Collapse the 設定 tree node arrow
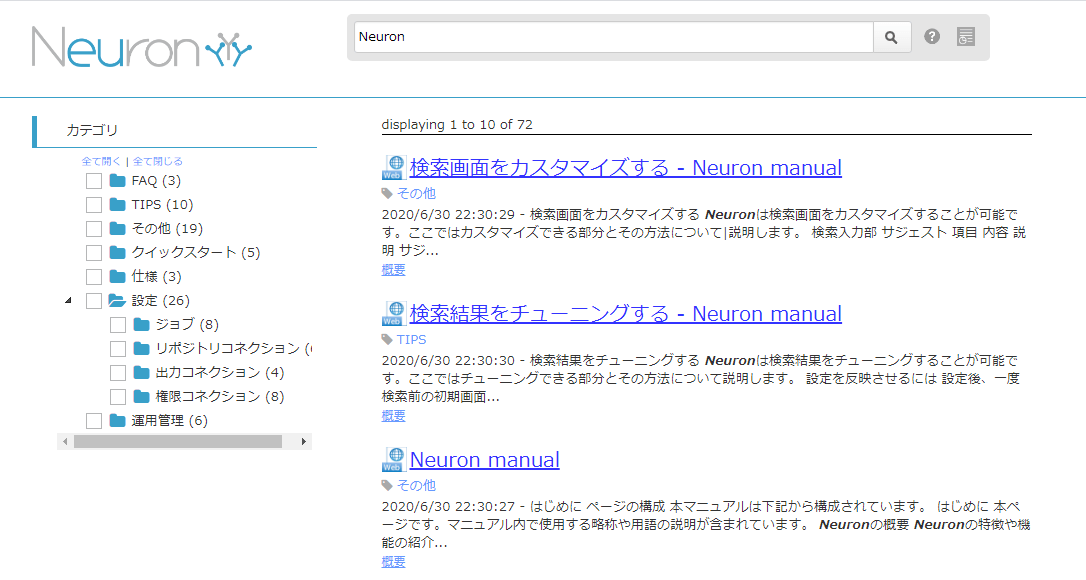Viewport: 1086px width, 580px height. point(68,301)
